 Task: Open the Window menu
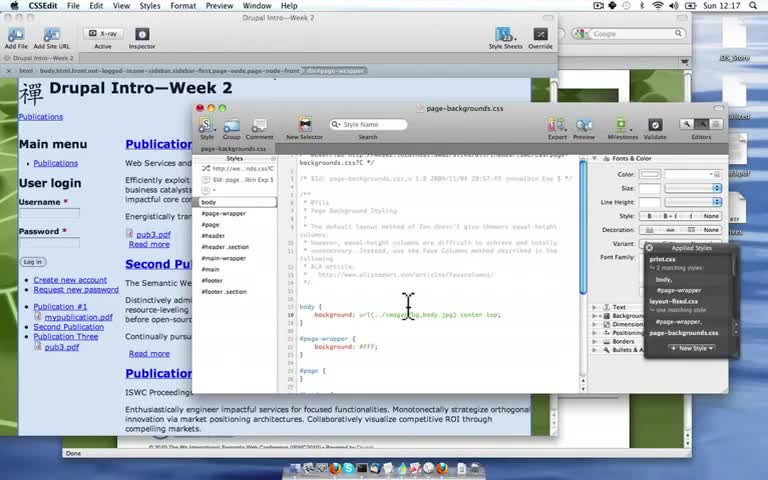pyautogui.click(x=257, y=6)
